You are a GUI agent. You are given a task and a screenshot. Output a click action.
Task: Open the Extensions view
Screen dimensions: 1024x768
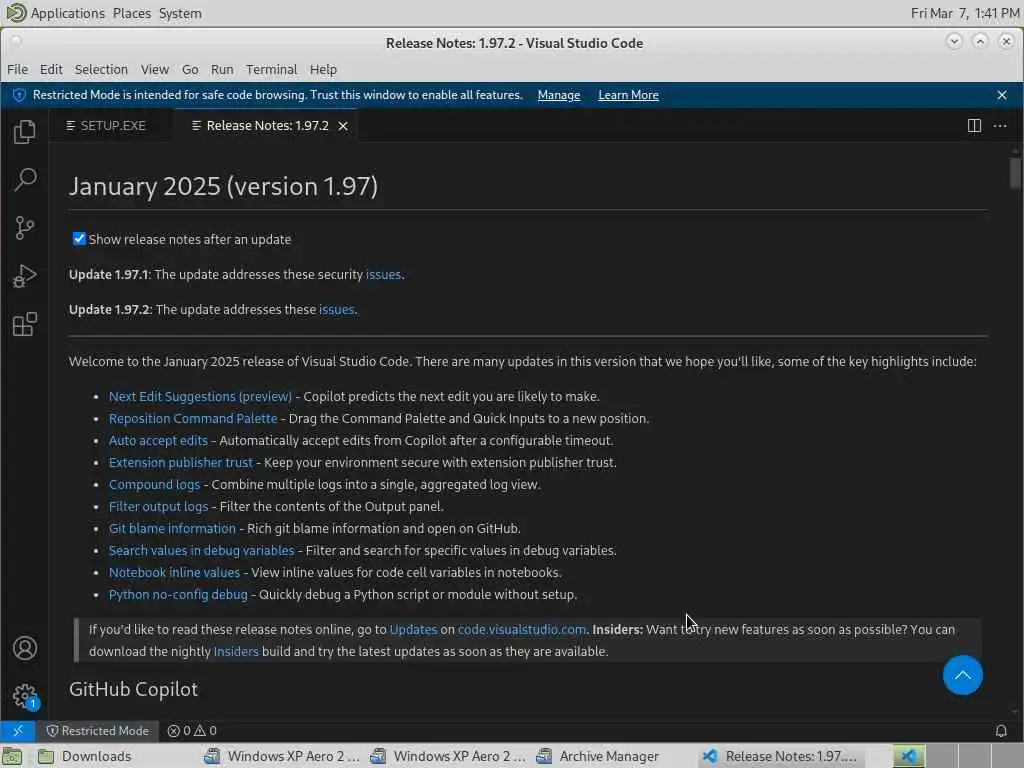point(24,324)
